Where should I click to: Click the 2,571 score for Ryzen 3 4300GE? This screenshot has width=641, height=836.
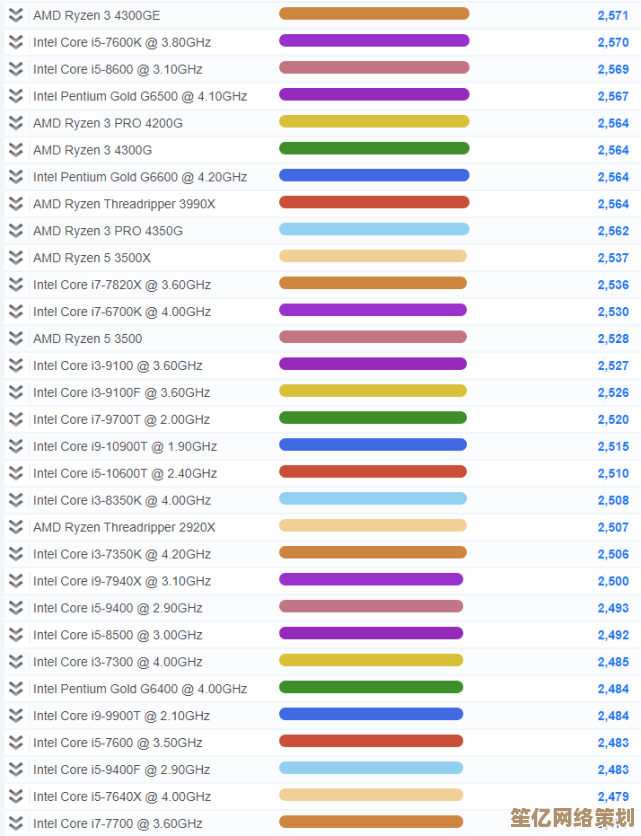click(613, 16)
